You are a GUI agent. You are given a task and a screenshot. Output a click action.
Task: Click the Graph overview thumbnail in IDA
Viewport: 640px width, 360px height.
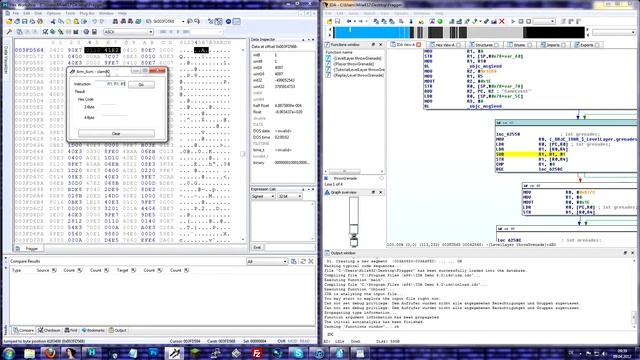[x=354, y=222]
